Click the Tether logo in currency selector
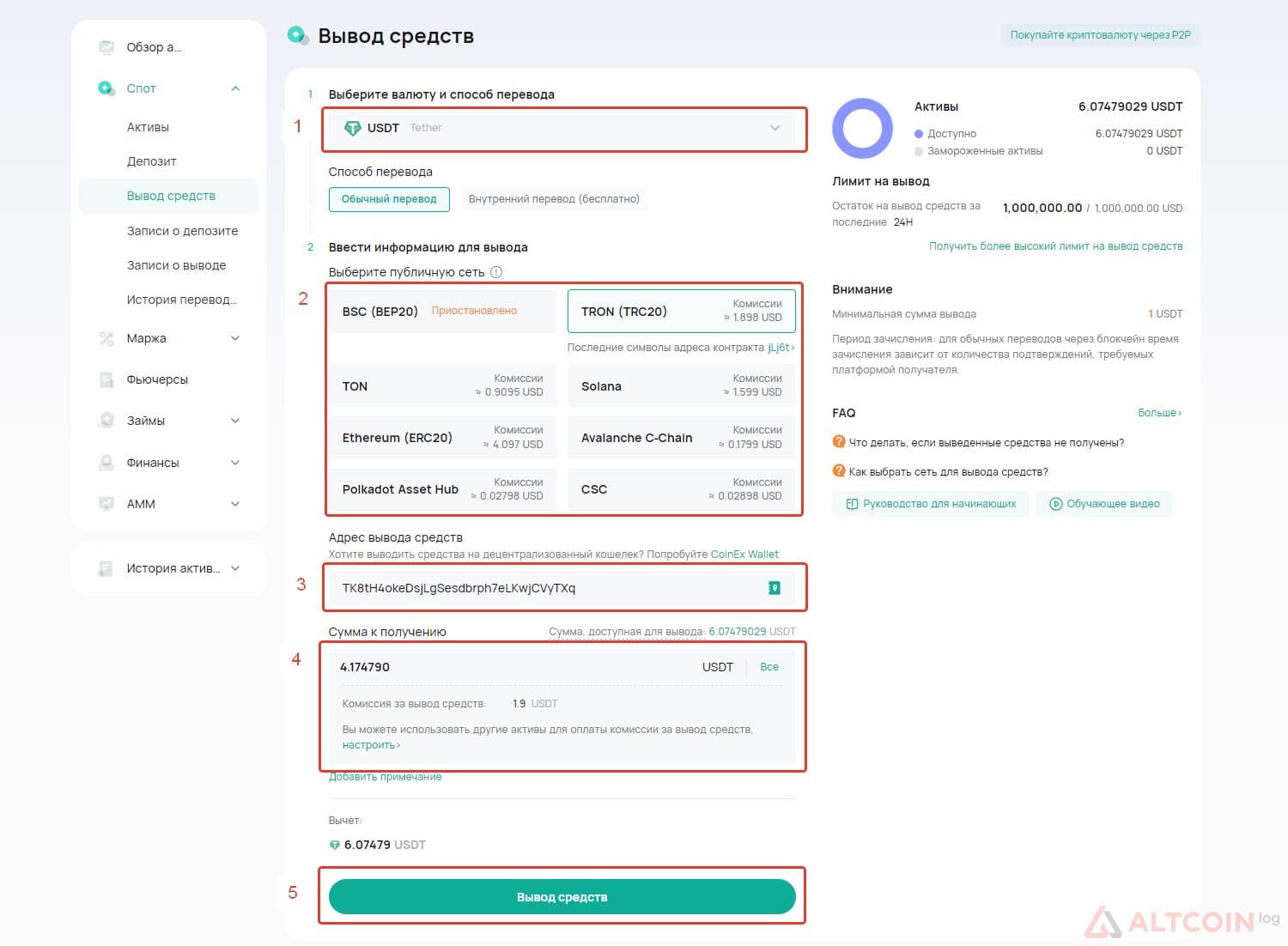The height and width of the screenshot is (946, 1288). tap(352, 128)
